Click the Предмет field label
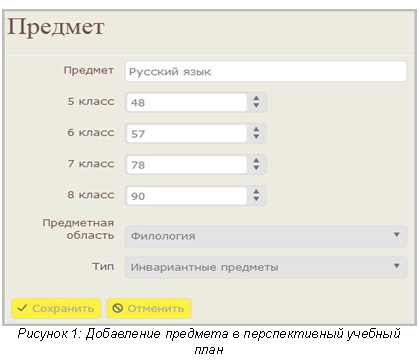 (x=89, y=70)
